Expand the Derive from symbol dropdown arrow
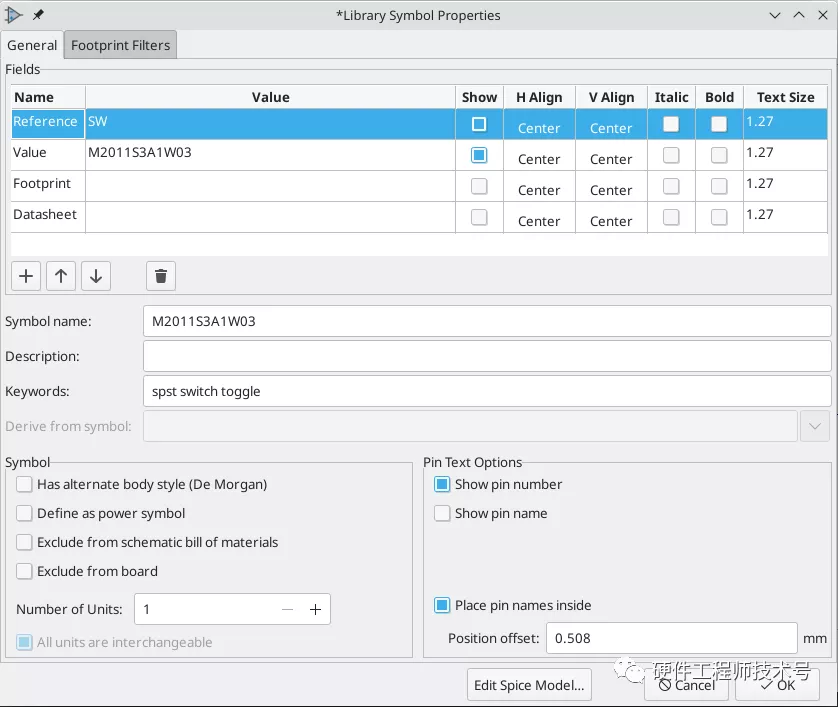The height and width of the screenshot is (707, 838). [814, 426]
